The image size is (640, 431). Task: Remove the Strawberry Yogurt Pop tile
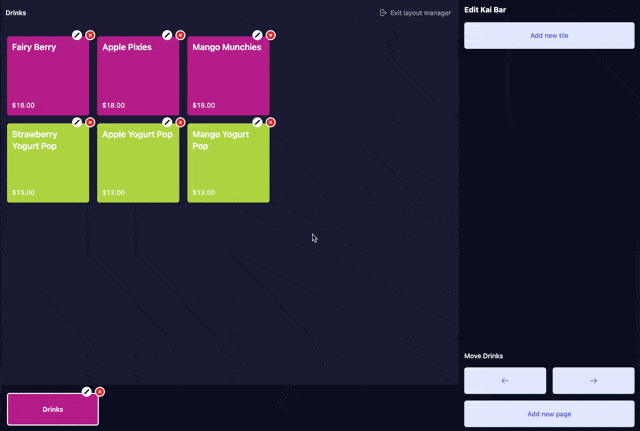pyautogui.click(x=90, y=122)
